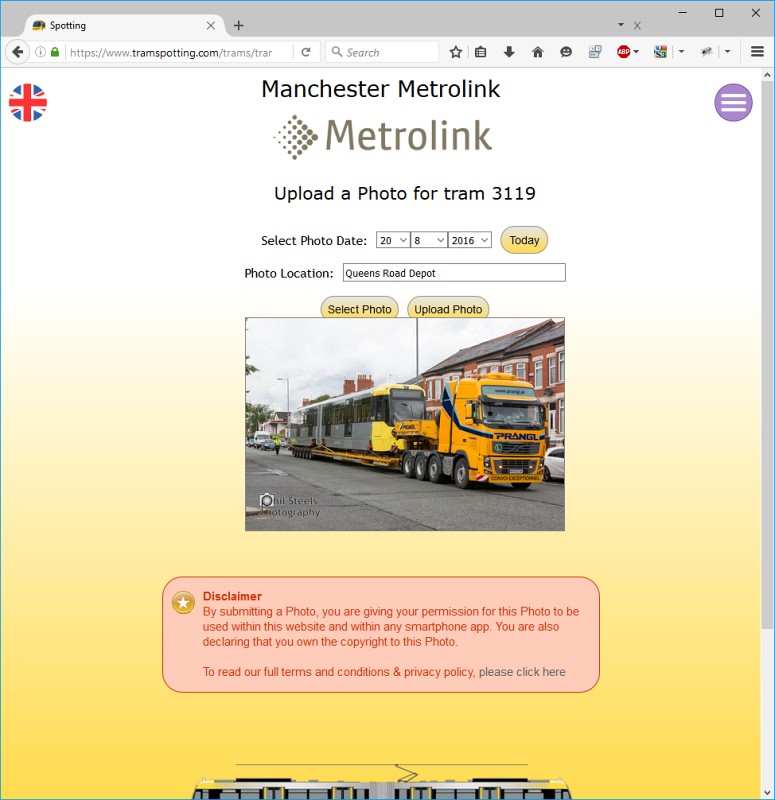Click the greyed extension icon near the menu
The height and width of the screenshot is (800, 775).
coord(706,52)
